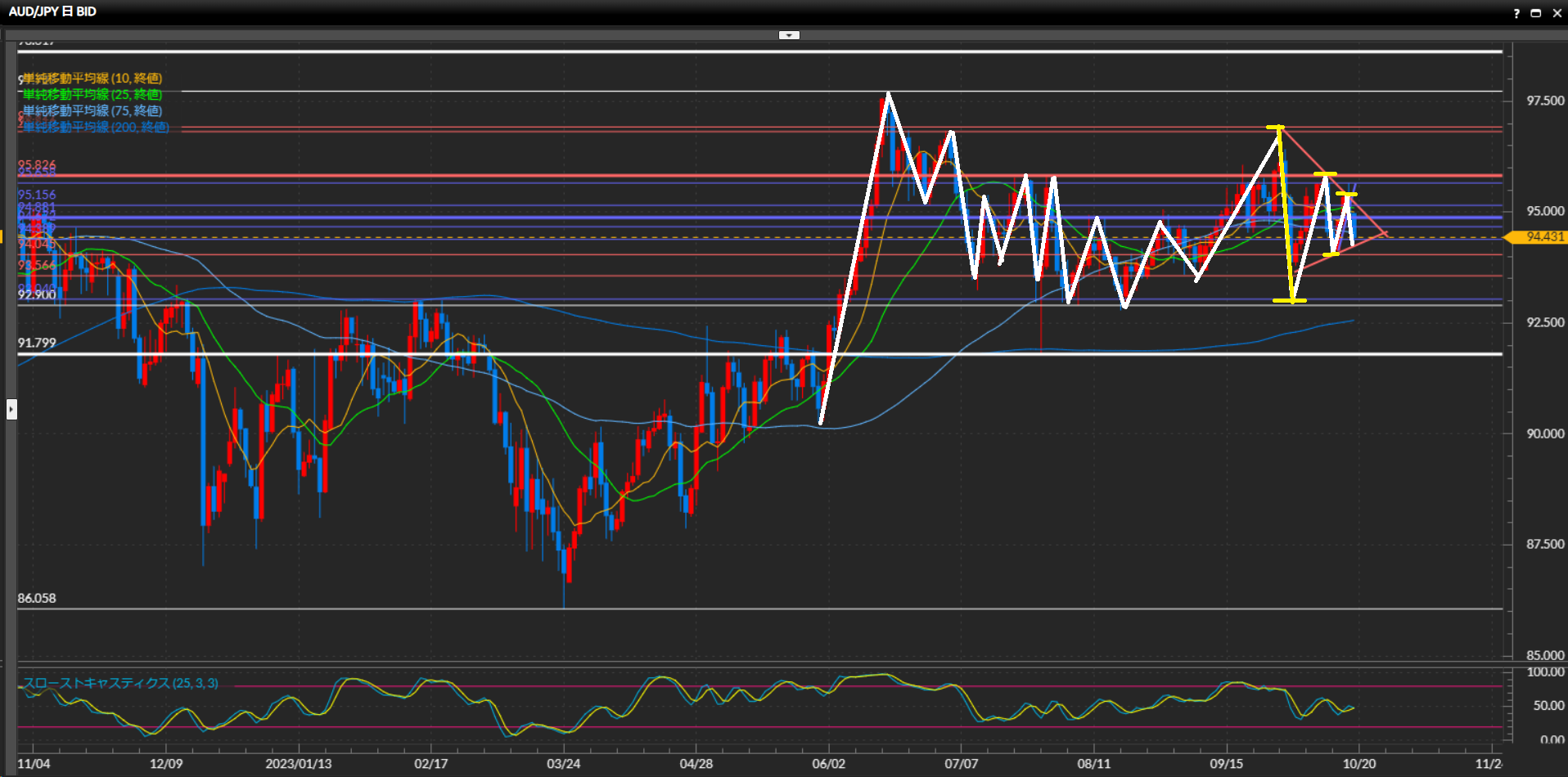Expand the left side panel arrow
Screen dimensions: 1568x777
pos(11,408)
